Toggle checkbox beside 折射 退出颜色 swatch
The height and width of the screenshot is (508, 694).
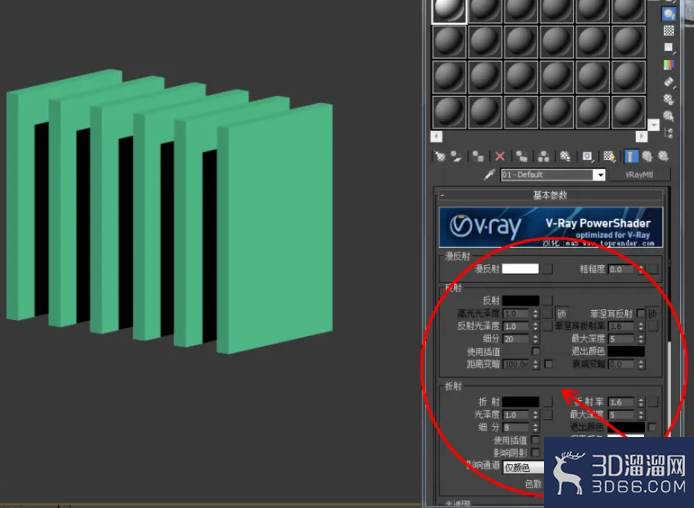(x=652, y=427)
